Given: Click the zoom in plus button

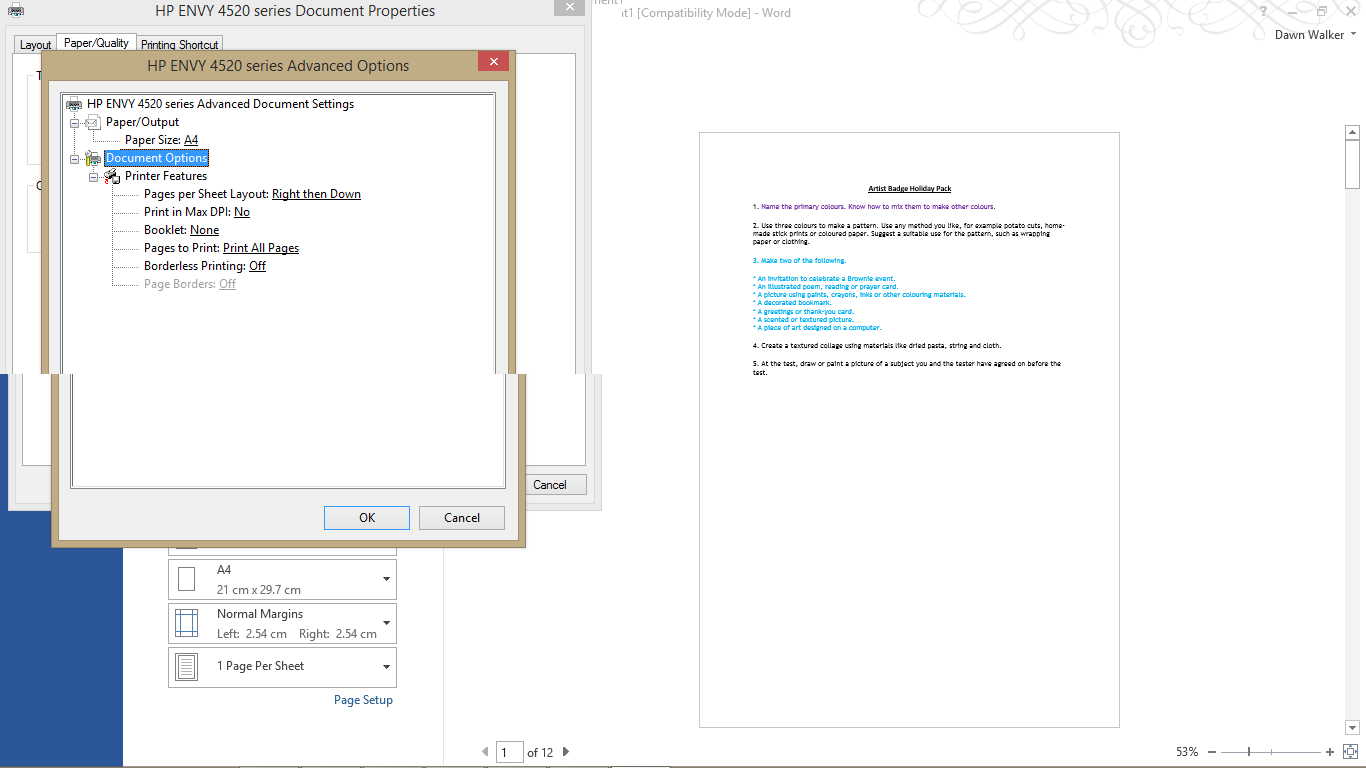Looking at the screenshot, I should [1330, 752].
